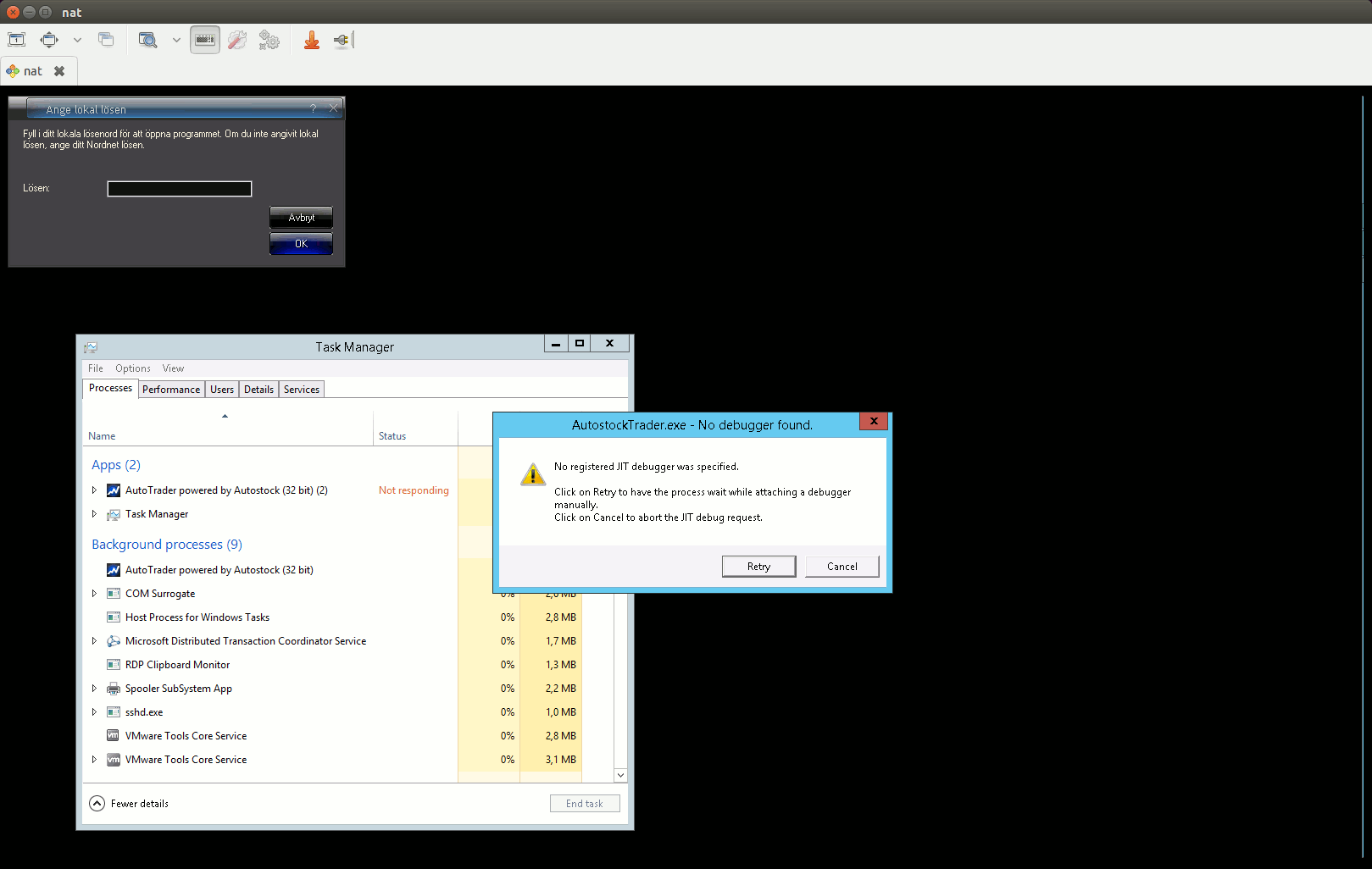
Task: Close the nat connection tab
Action: tap(59, 71)
